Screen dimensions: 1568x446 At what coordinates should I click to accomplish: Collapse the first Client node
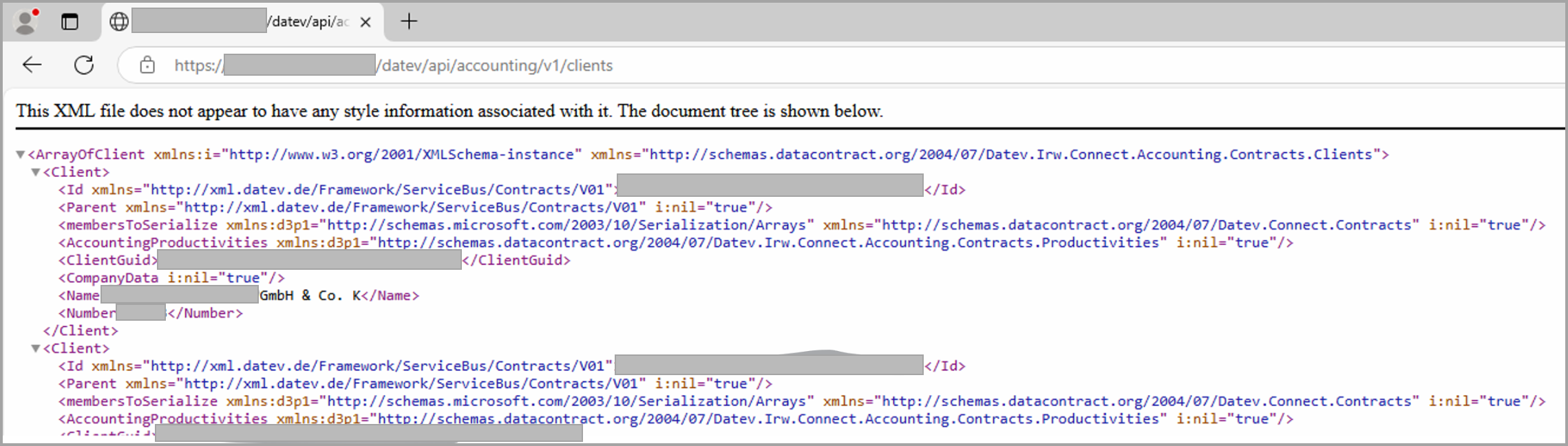(x=36, y=173)
